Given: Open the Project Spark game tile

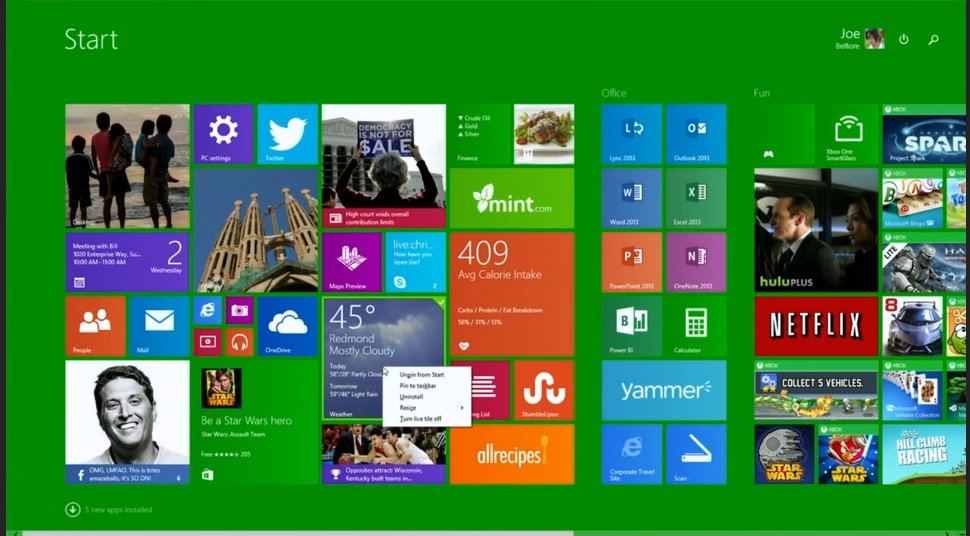Looking at the screenshot, I should click(925, 134).
